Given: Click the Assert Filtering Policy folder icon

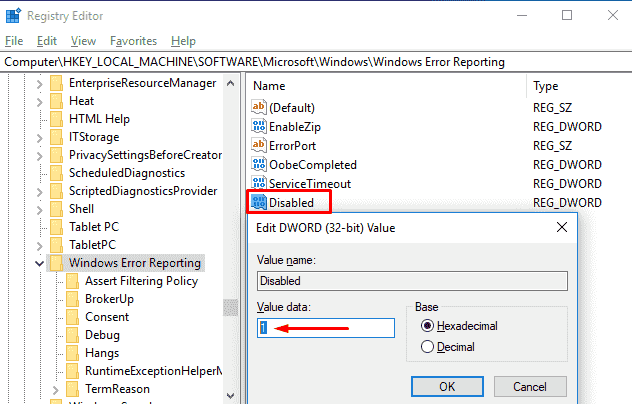Looking at the screenshot, I should point(73,281).
